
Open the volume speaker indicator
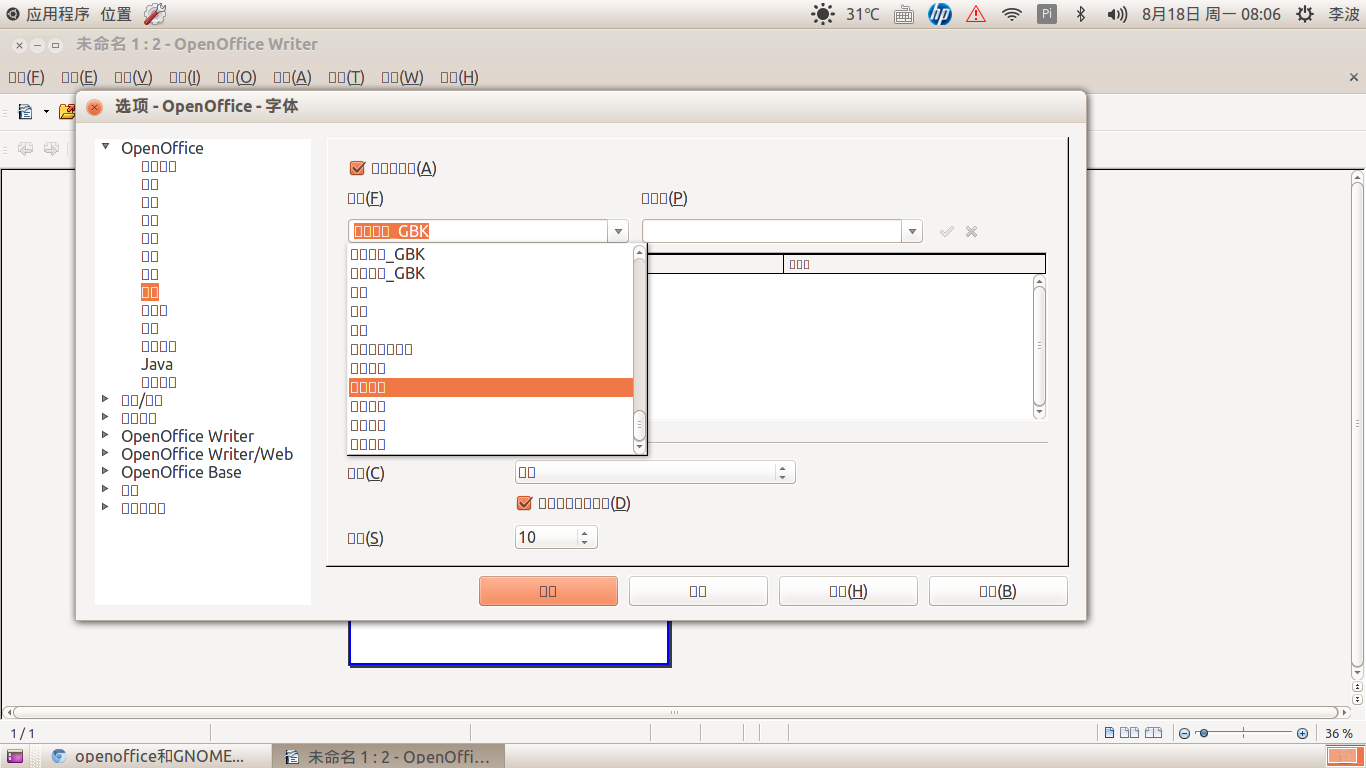pos(1117,14)
